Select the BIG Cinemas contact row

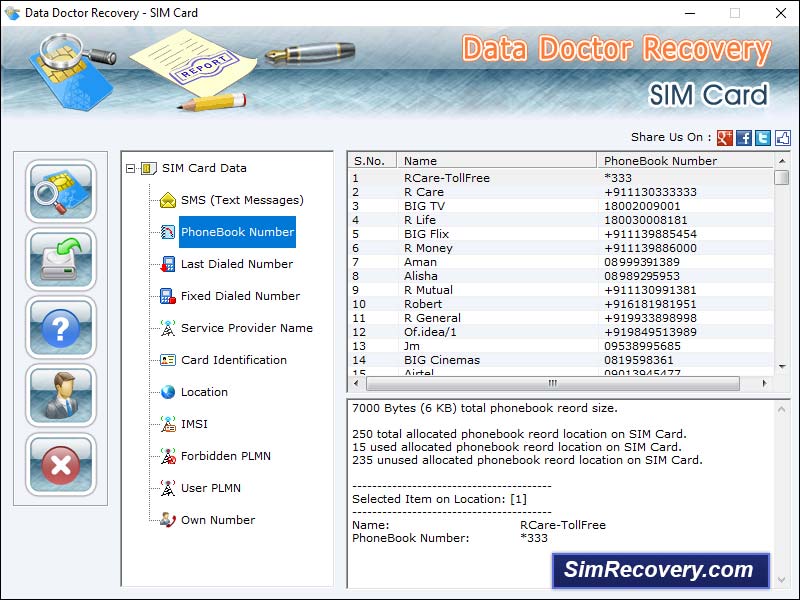(x=561, y=360)
